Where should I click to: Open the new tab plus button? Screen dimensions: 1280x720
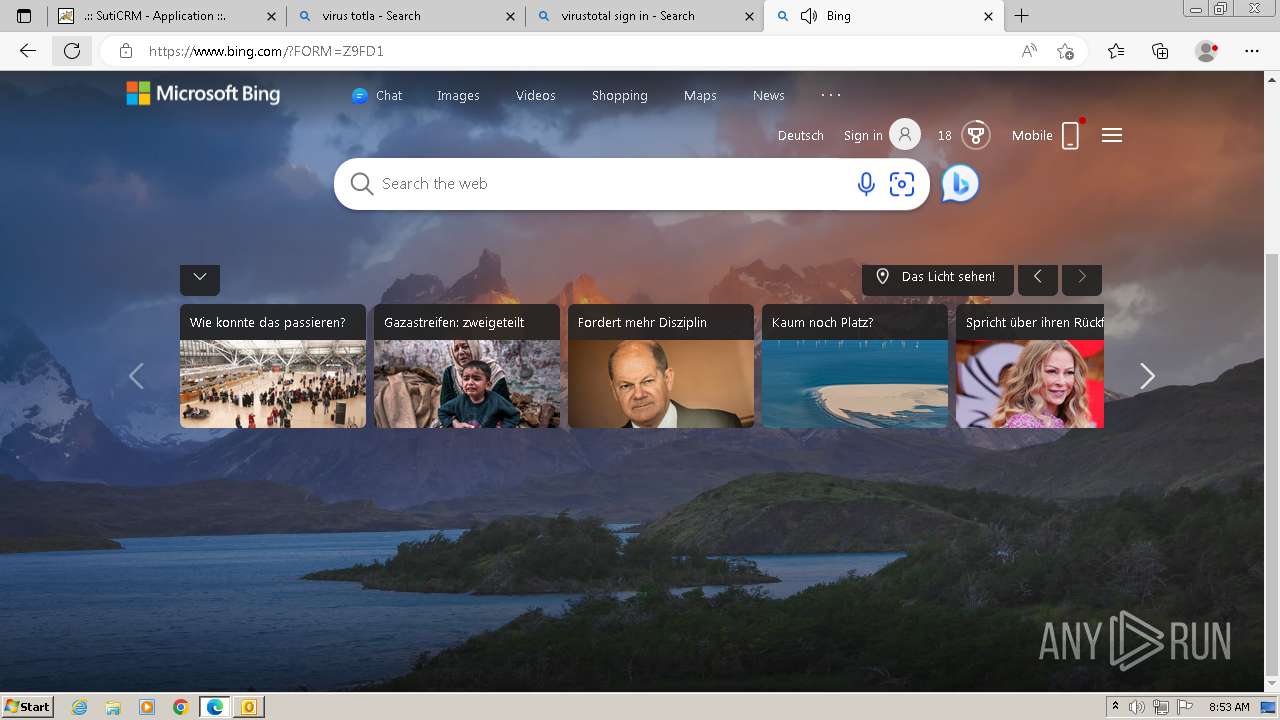(x=1021, y=16)
